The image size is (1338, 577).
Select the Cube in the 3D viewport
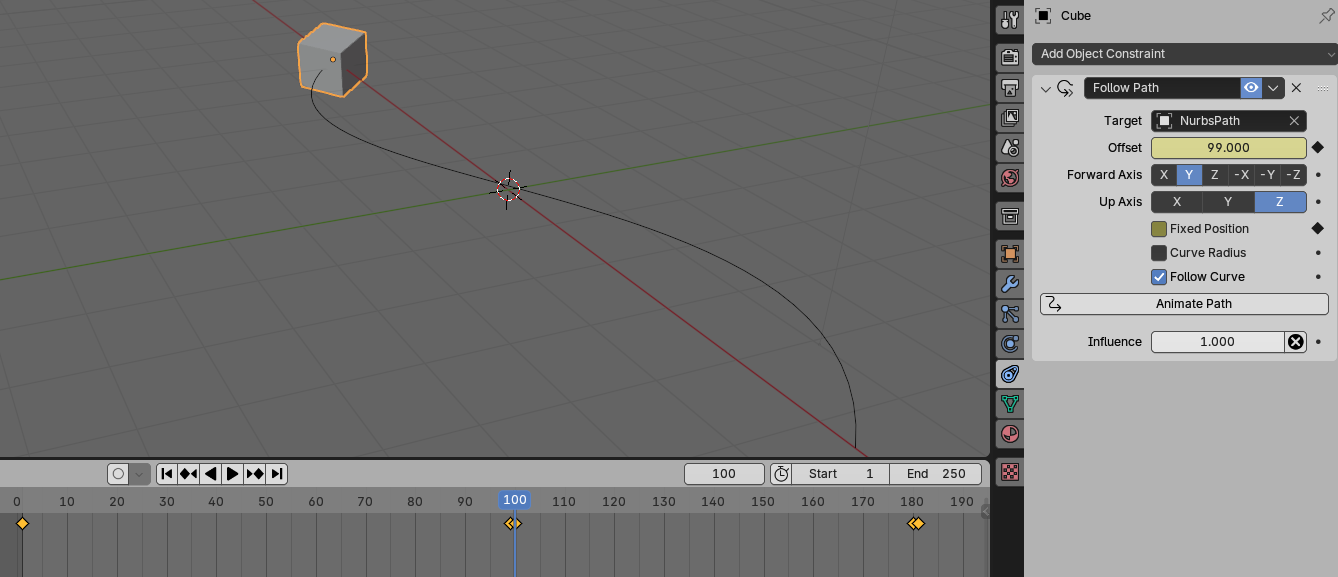click(333, 60)
